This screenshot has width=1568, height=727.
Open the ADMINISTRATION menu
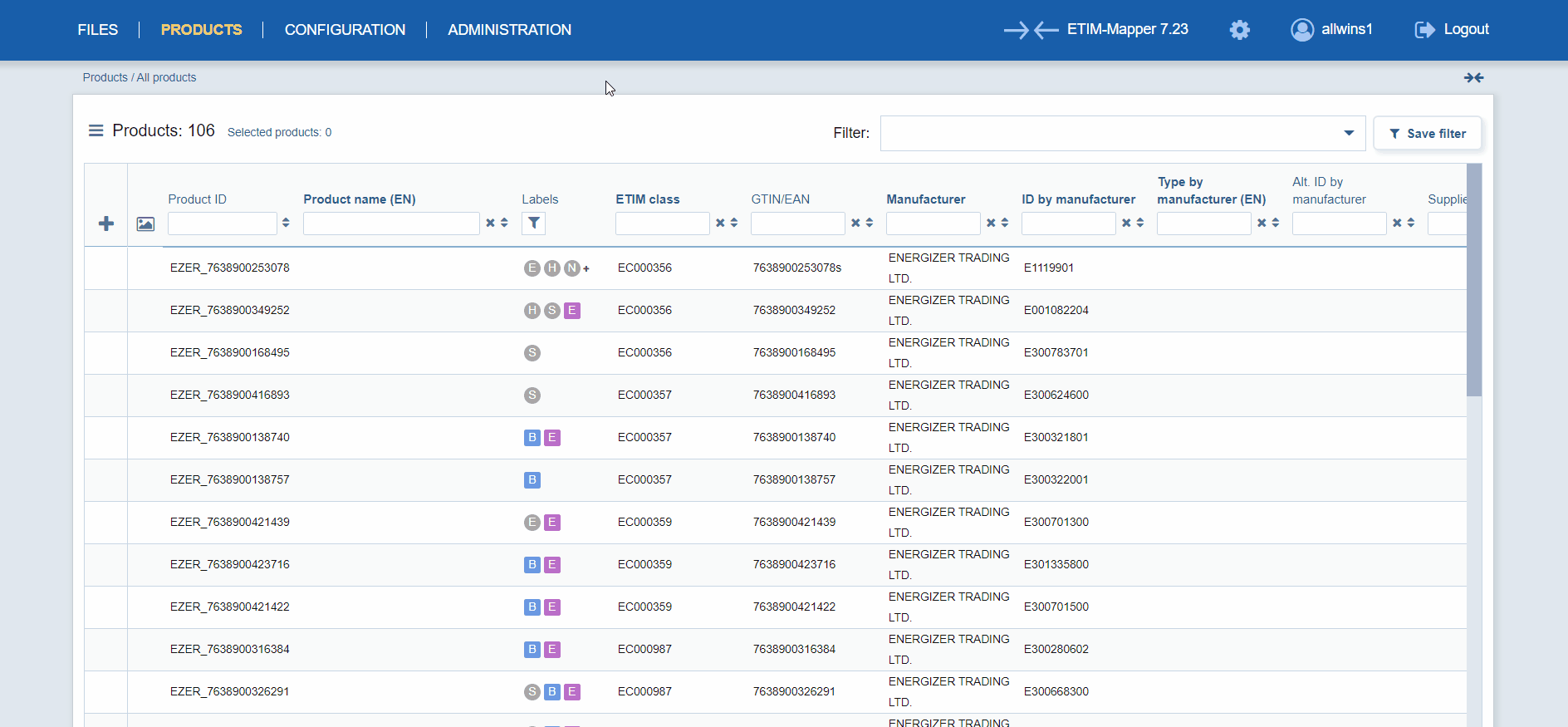510,30
